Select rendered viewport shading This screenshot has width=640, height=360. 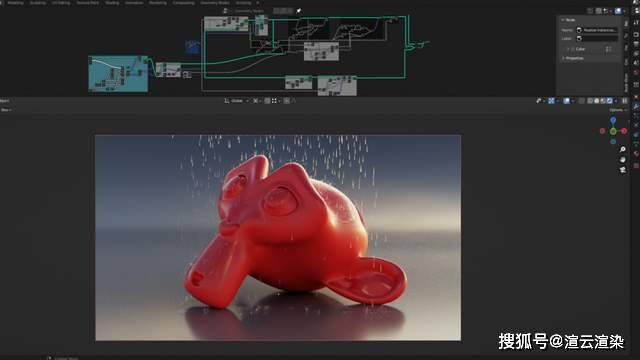click(610, 101)
